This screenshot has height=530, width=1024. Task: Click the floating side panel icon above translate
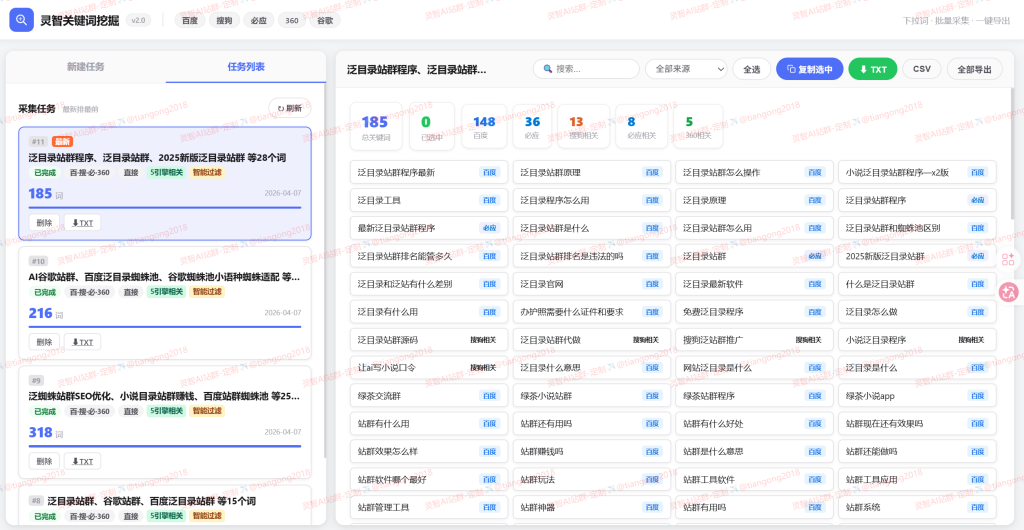click(1008, 259)
